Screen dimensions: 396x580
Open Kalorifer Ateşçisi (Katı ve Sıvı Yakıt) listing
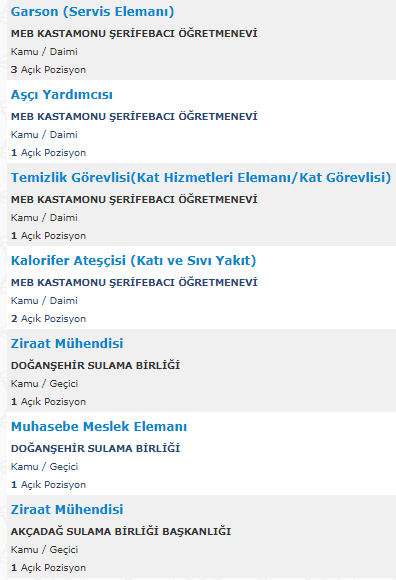[x=133, y=260]
